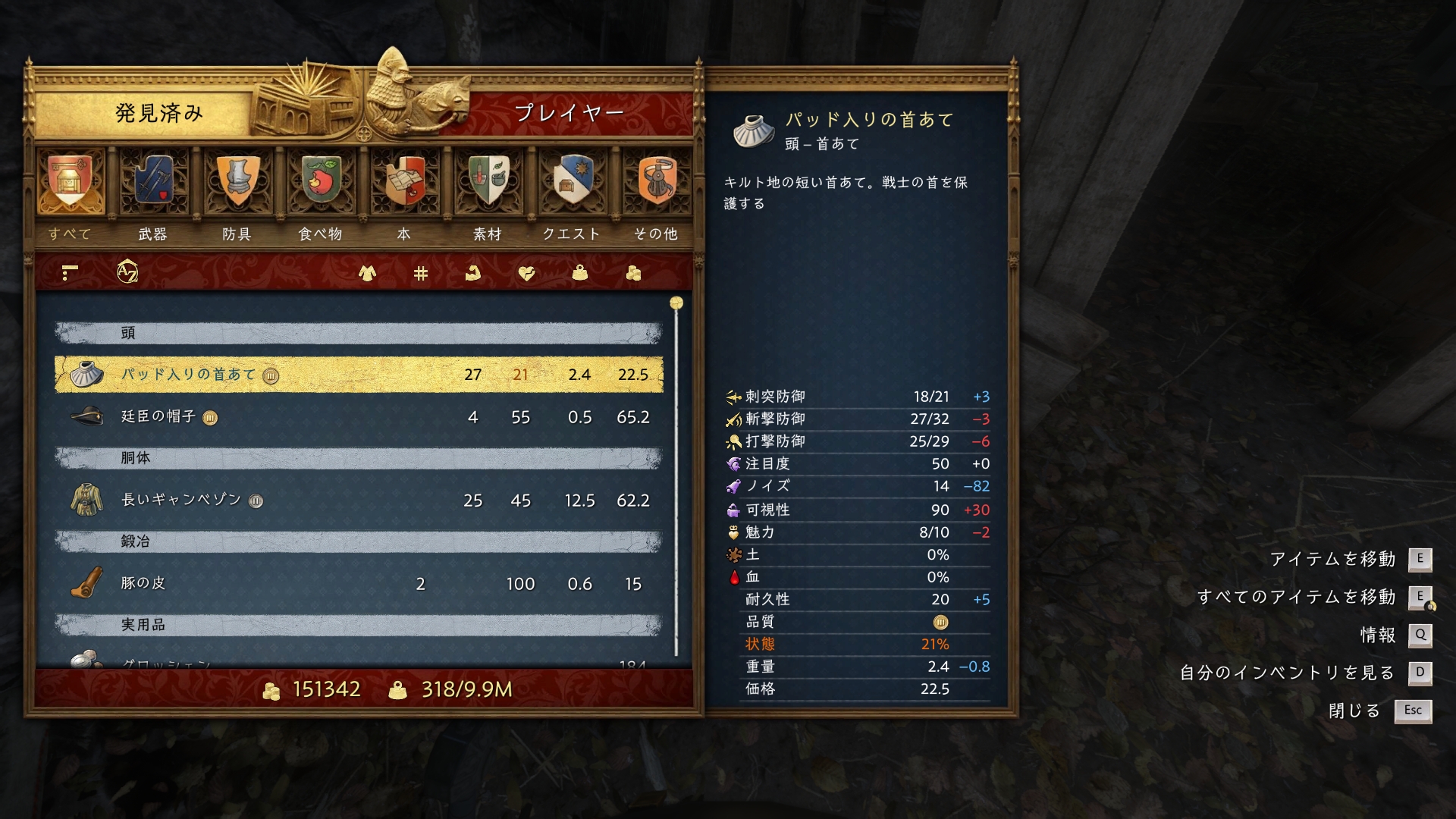Select the すべて category shield icon

70,182
